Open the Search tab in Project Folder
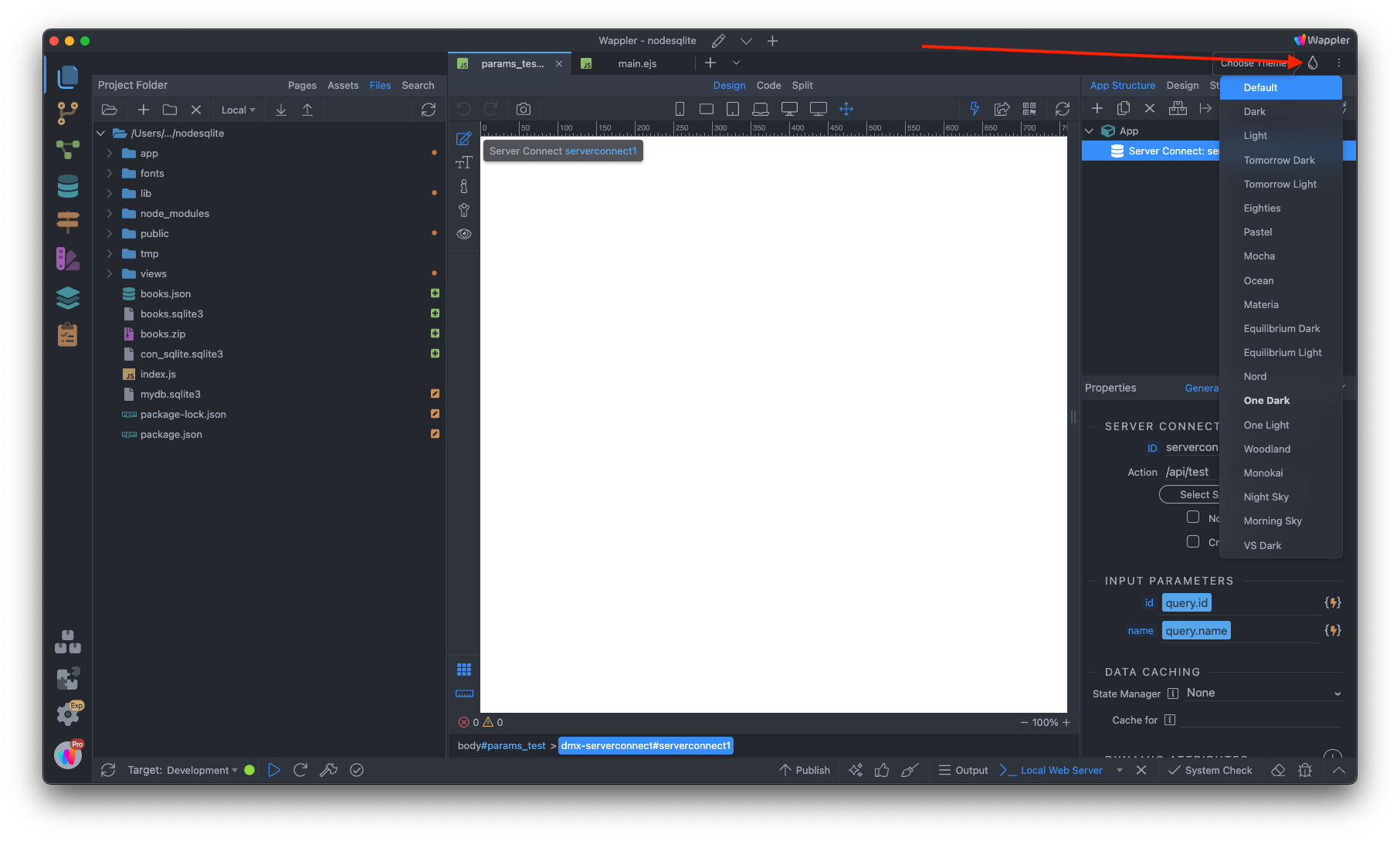The height and width of the screenshot is (841, 1400). pyautogui.click(x=418, y=85)
